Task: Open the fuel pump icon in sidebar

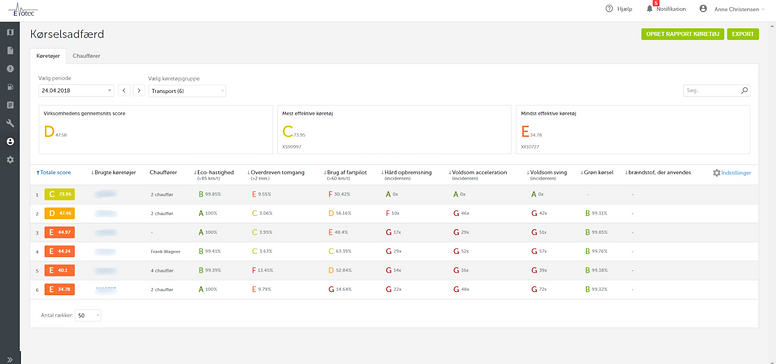Action: pyautogui.click(x=10, y=87)
